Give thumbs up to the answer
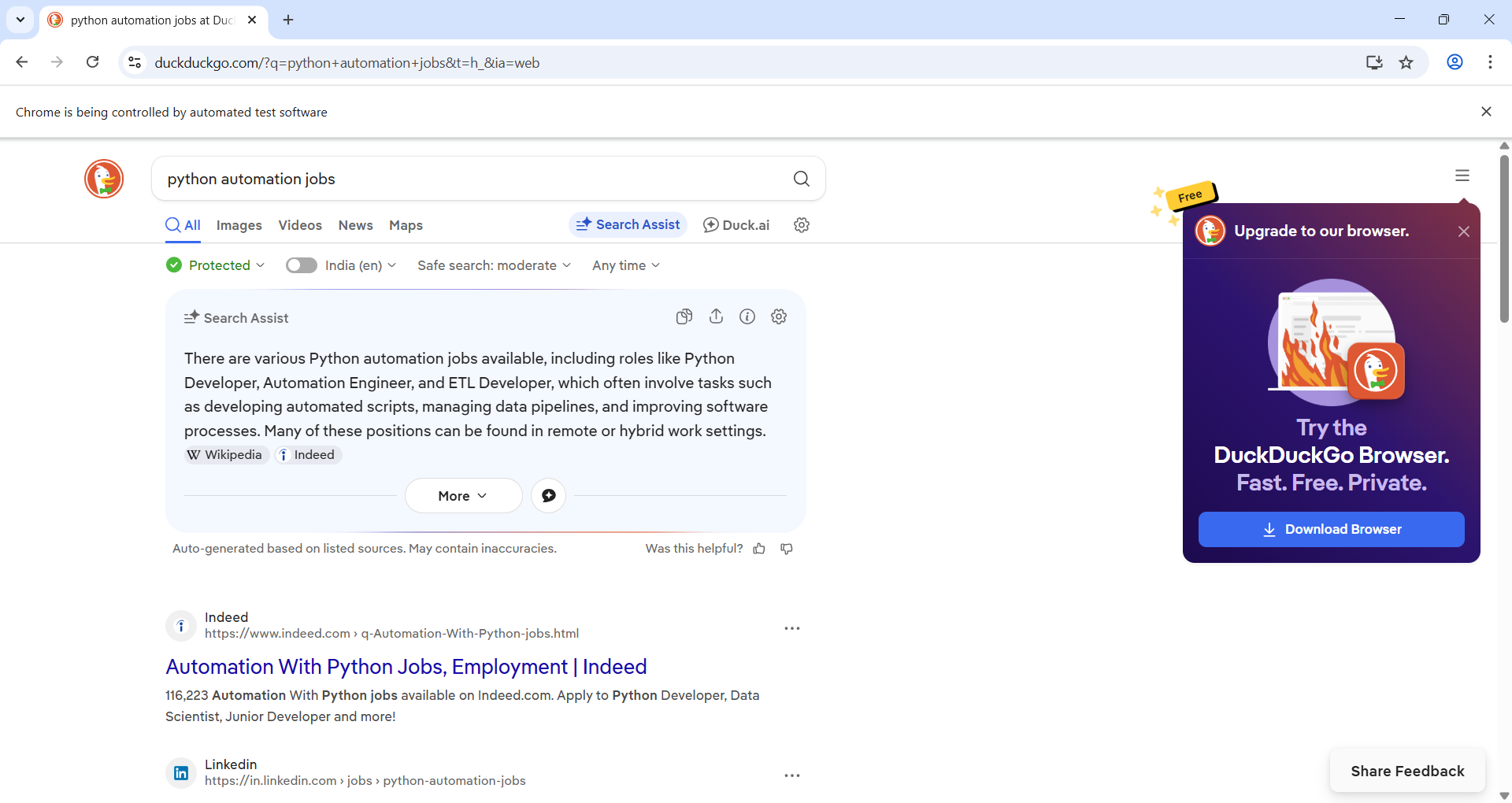 click(759, 548)
